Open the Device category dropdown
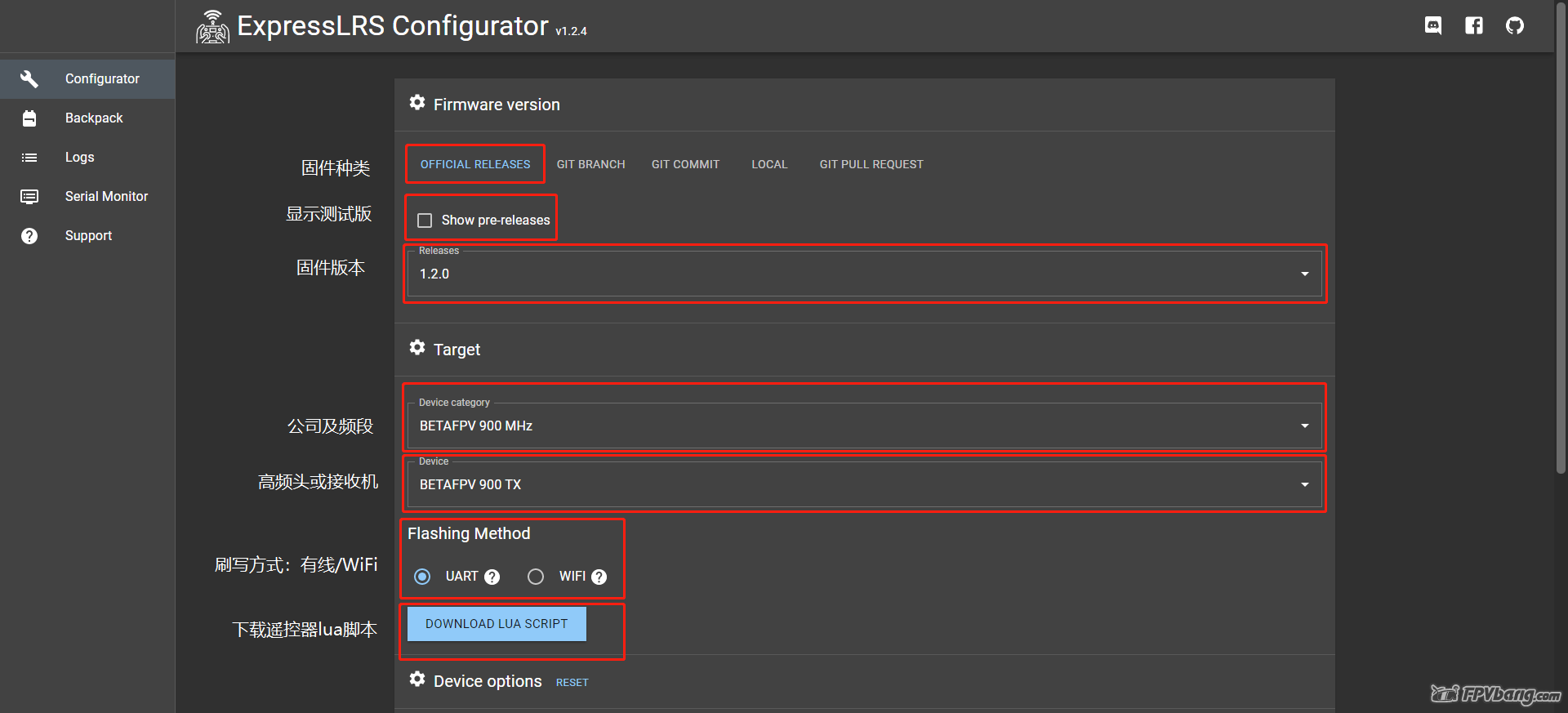 [x=865, y=426]
